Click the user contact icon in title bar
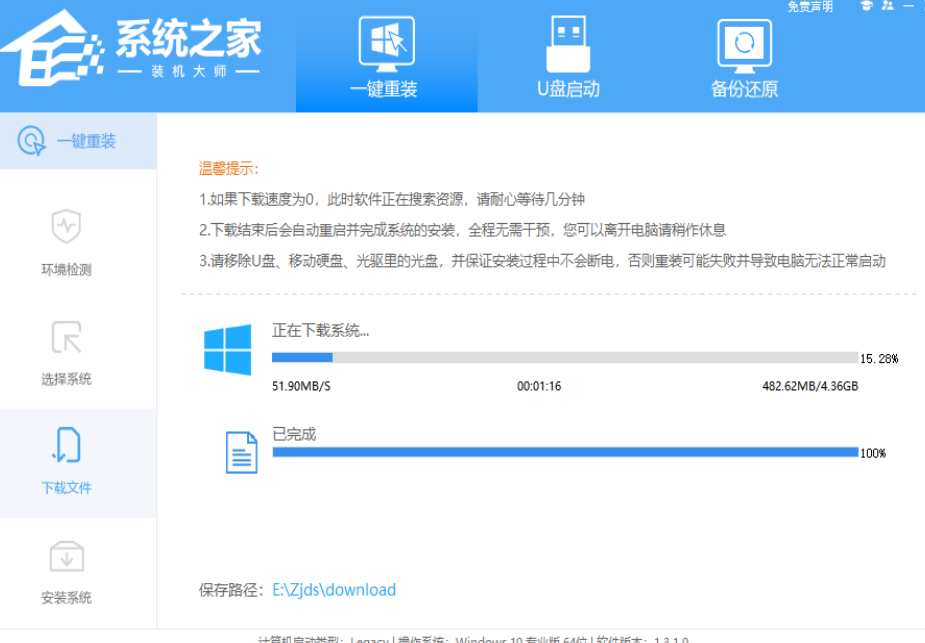Image resolution: width=925 pixels, height=643 pixels. pos(887,6)
